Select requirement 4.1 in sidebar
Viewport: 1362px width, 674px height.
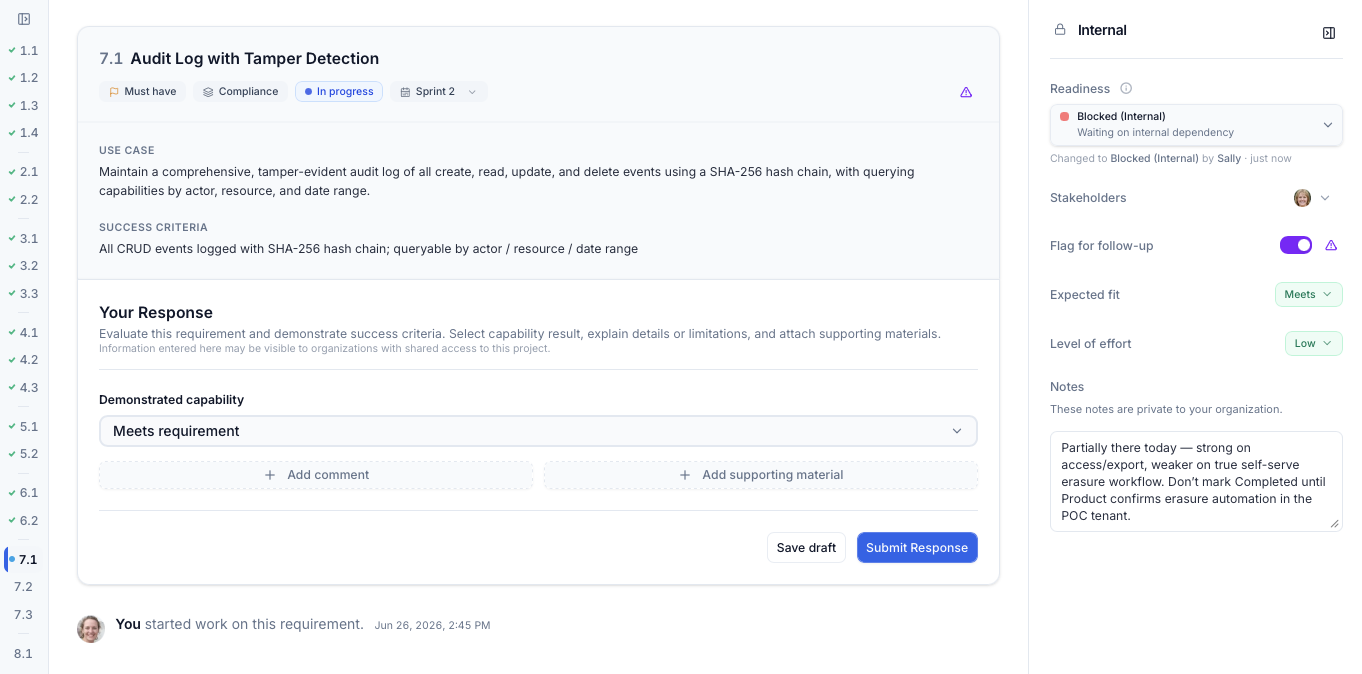23,333
